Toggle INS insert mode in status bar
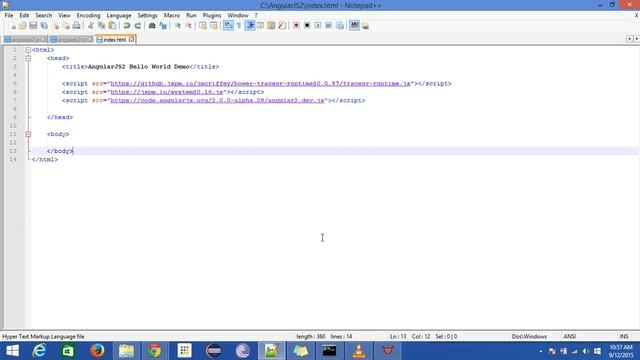 [624, 337]
